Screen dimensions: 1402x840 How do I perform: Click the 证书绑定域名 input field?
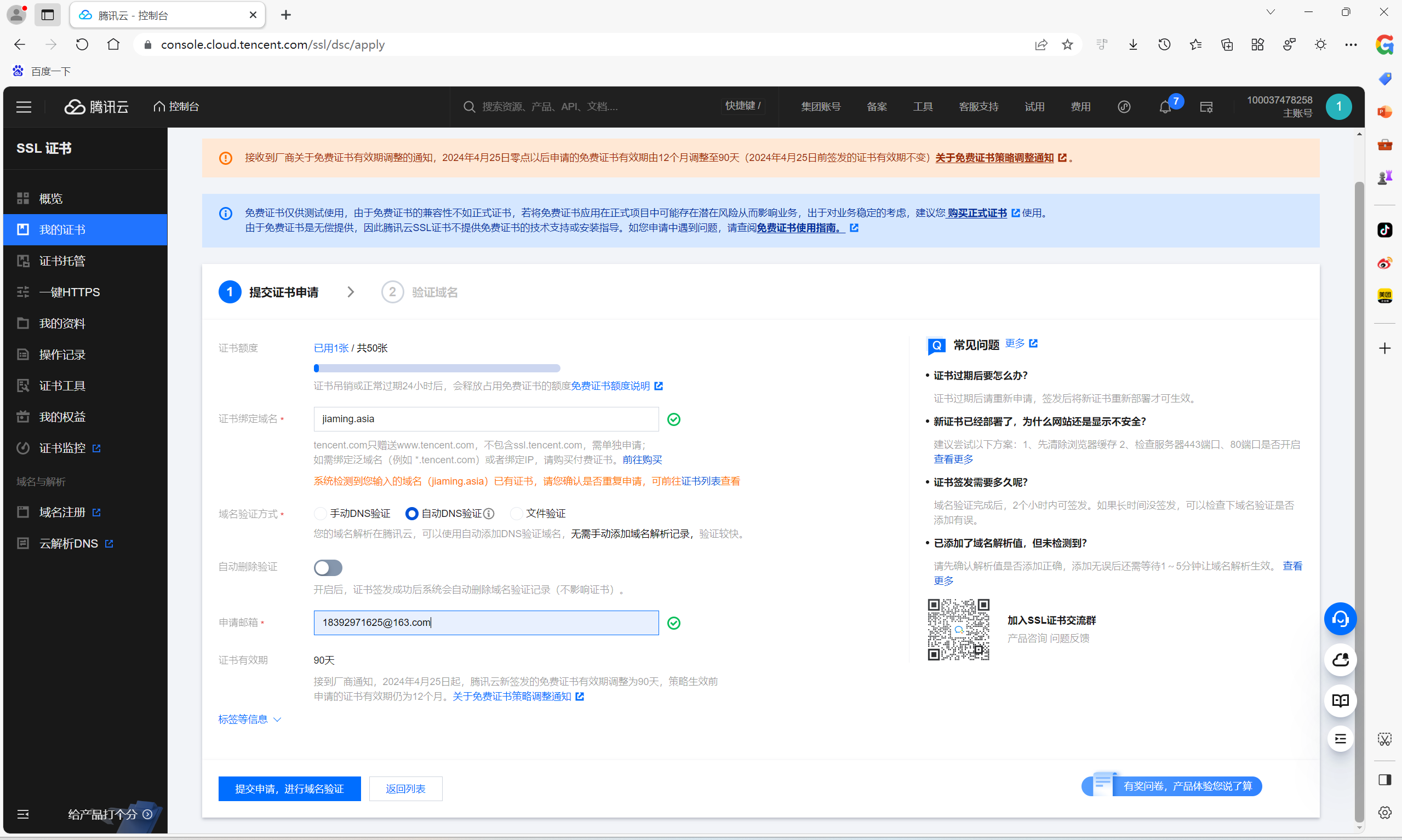coord(486,419)
